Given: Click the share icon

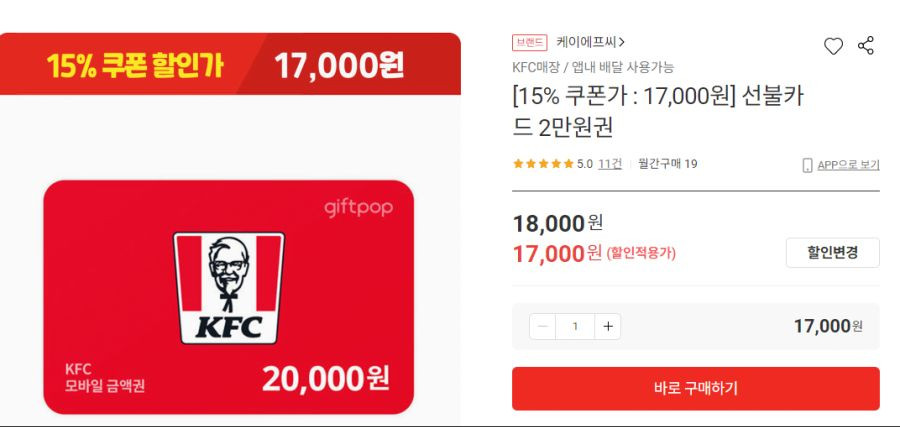Looking at the screenshot, I should [866, 45].
